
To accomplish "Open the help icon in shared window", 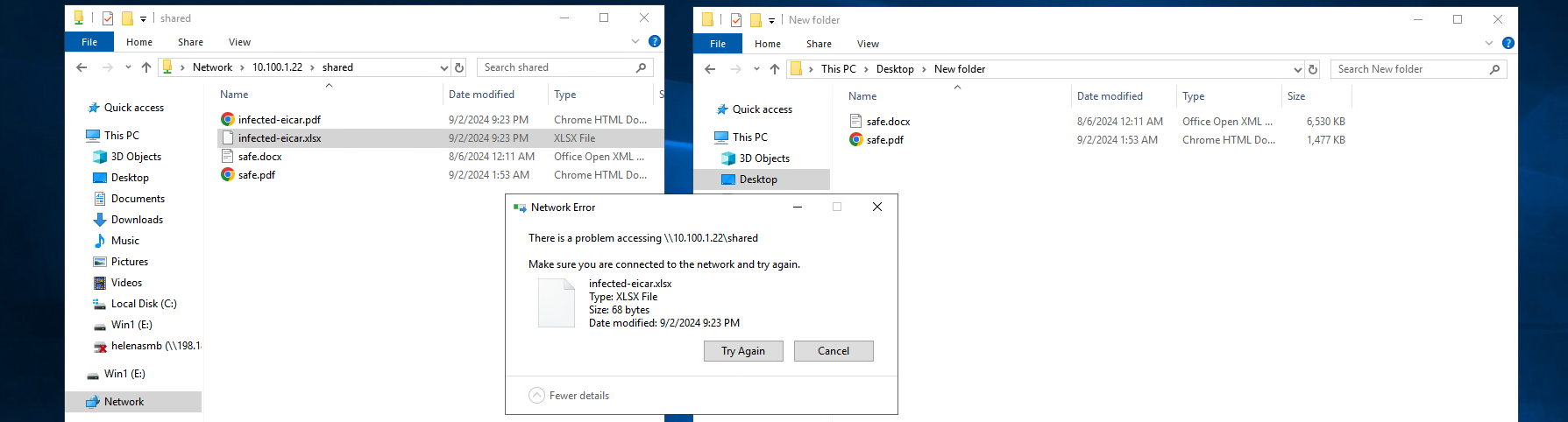I will (x=654, y=41).
